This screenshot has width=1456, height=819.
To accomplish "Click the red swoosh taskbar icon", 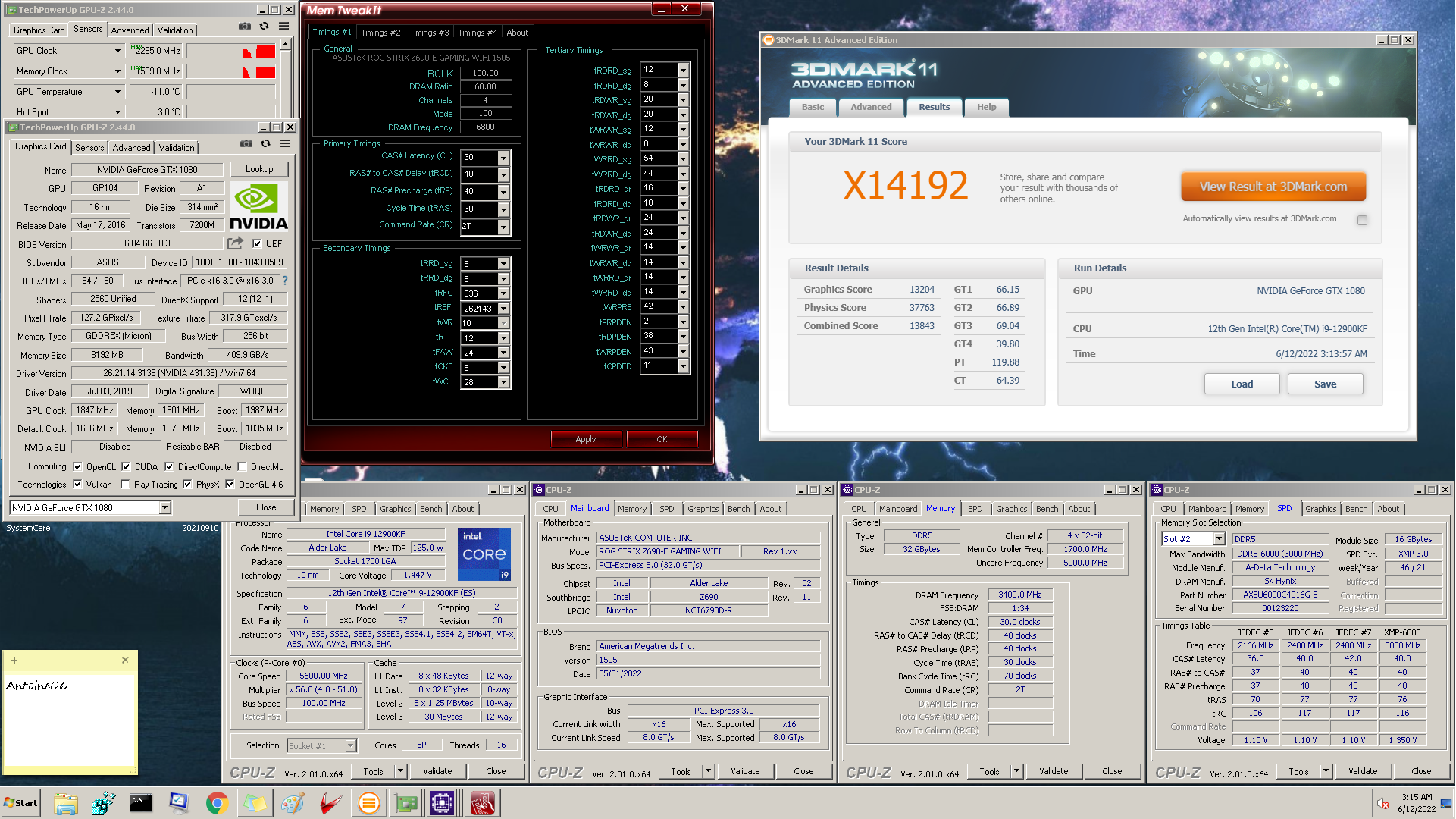I will tap(330, 803).
